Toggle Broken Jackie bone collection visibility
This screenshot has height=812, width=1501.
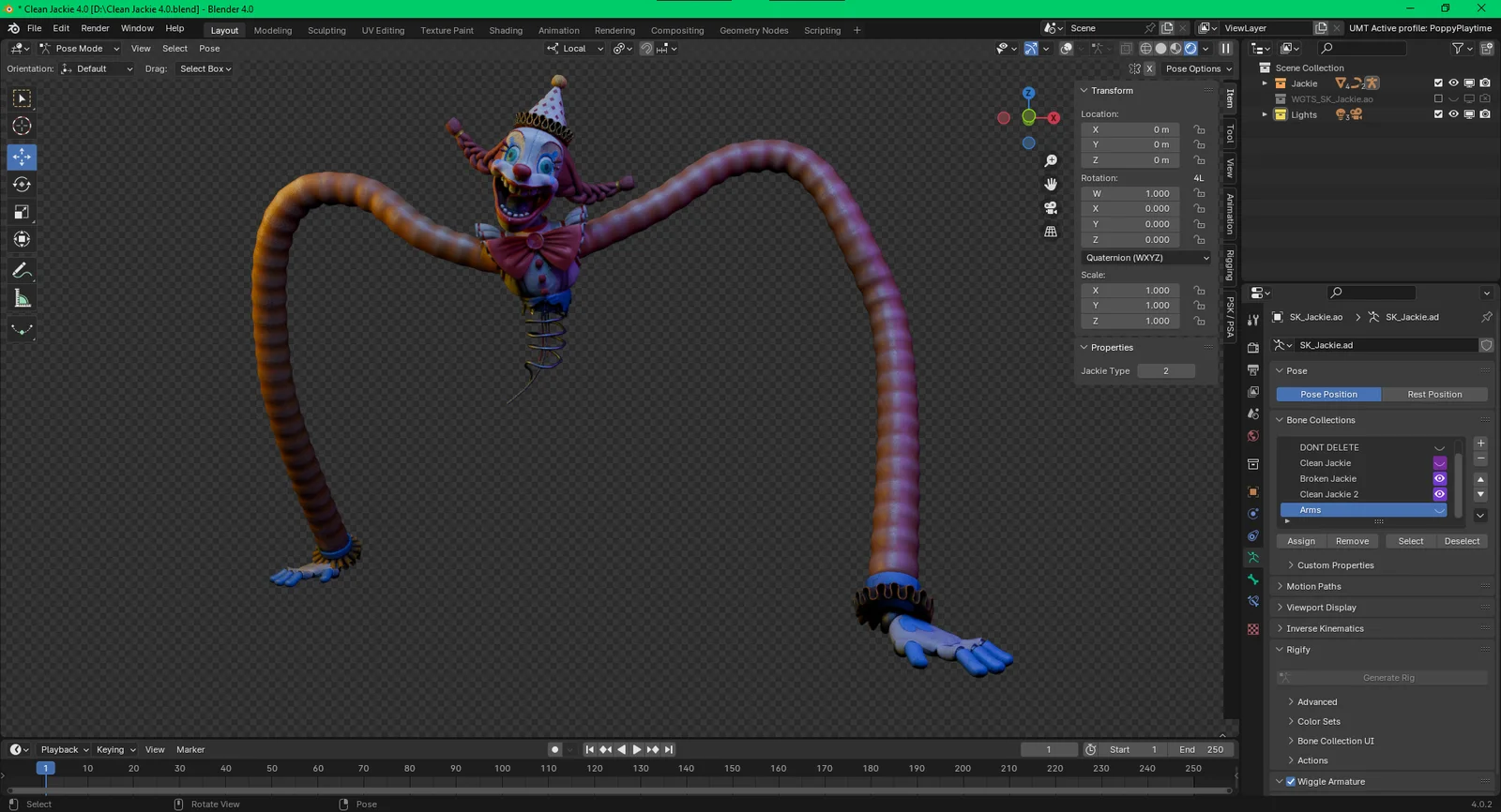coord(1439,479)
